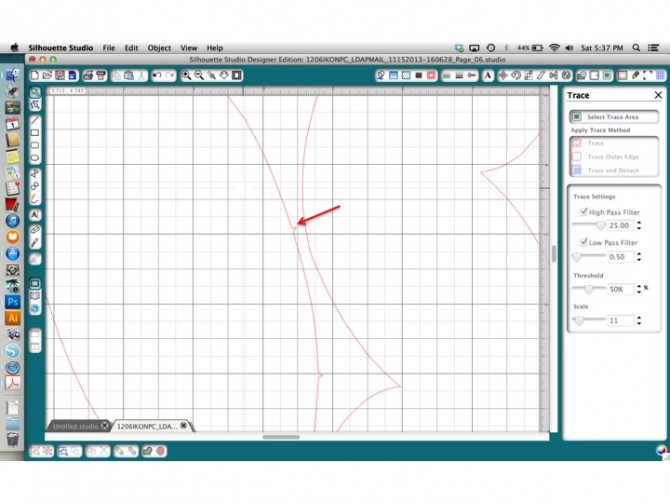
Task: Click the blue SD card save icon
Action: [x=73, y=76]
